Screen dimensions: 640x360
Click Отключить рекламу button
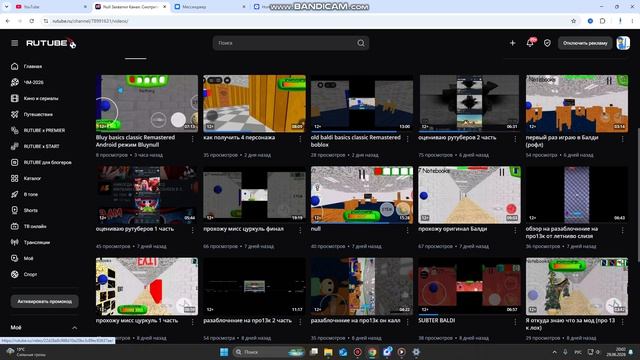(585, 43)
